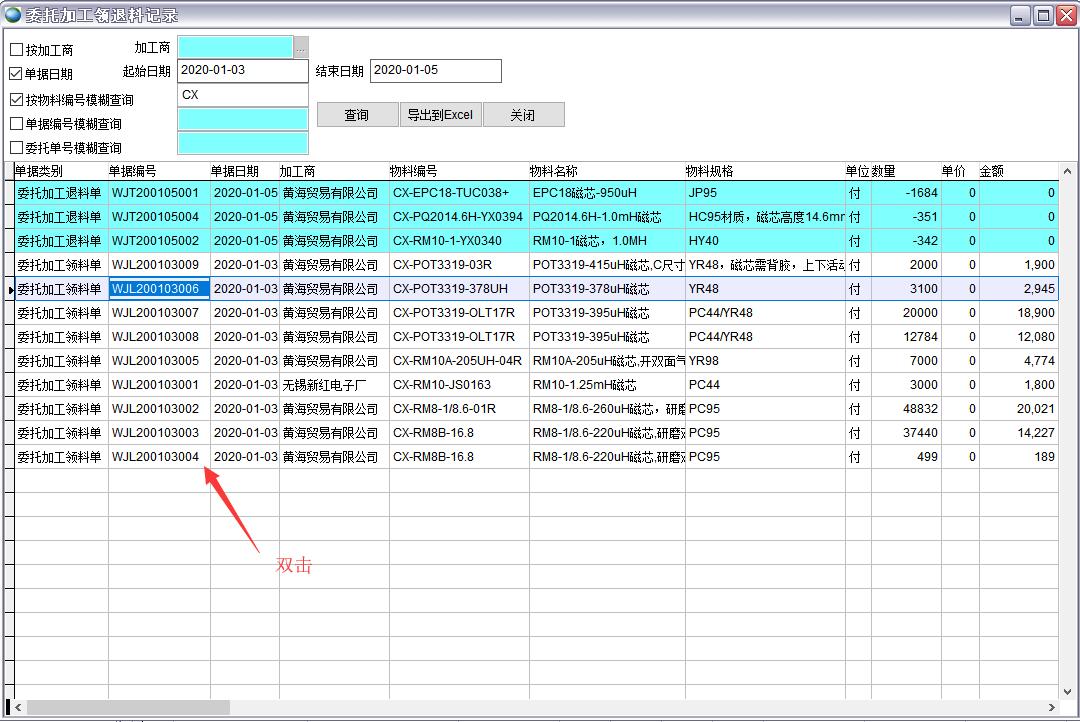Click the 导出到Excel button
Screen dimensions: 1080x722
pos(440,115)
